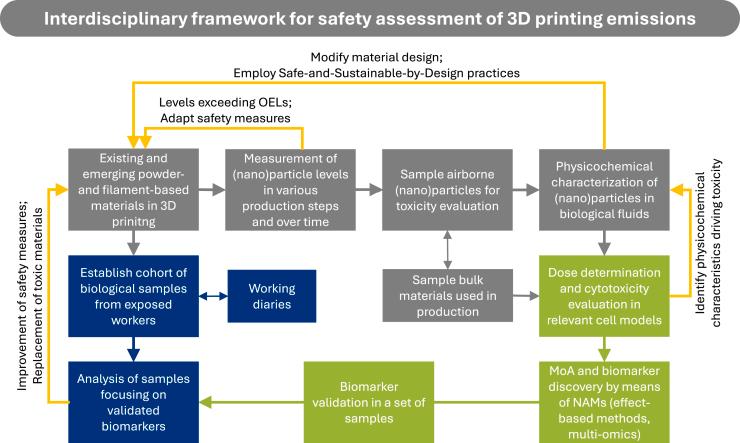
Task: Select the 'Physicochemical characterization of (nano)particles' box
Action: coord(604,190)
